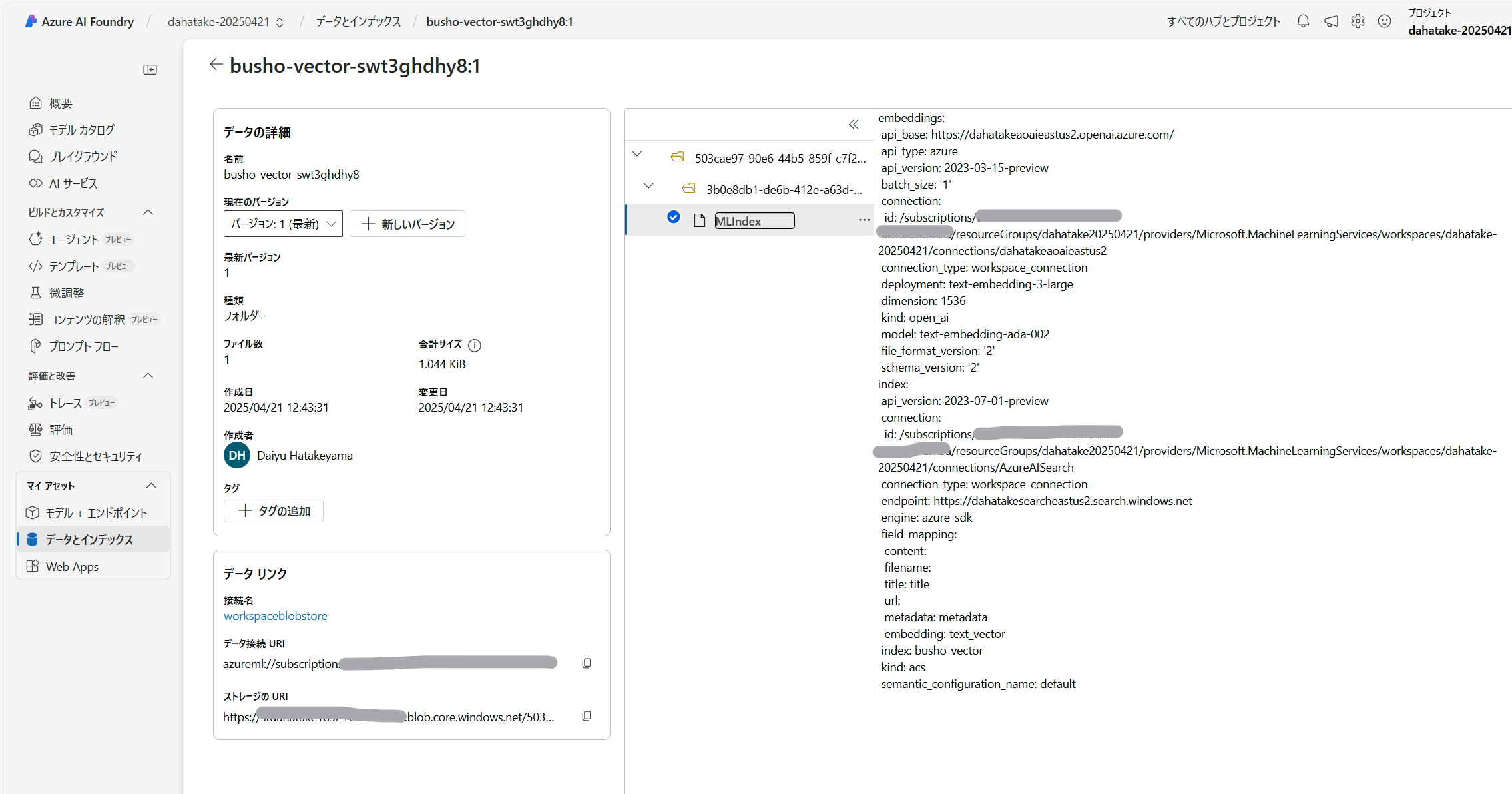1512x794 pixels.
Task: Click the megaphone announcements icon
Action: click(x=1331, y=21)
